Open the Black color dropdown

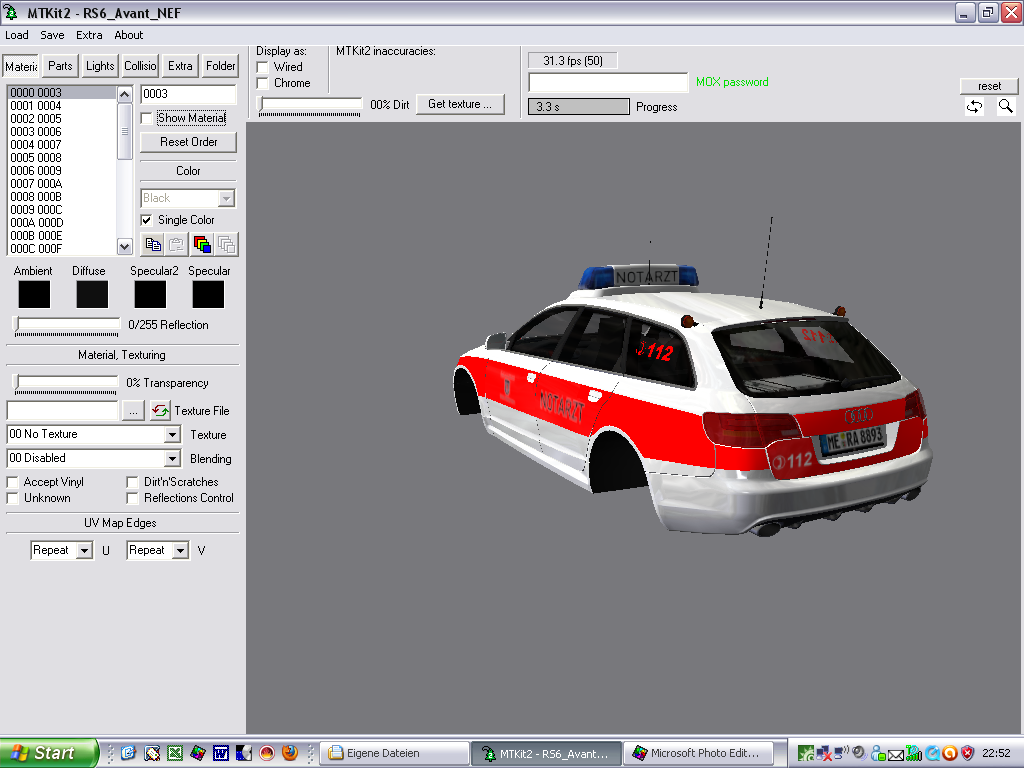point(226,198)
